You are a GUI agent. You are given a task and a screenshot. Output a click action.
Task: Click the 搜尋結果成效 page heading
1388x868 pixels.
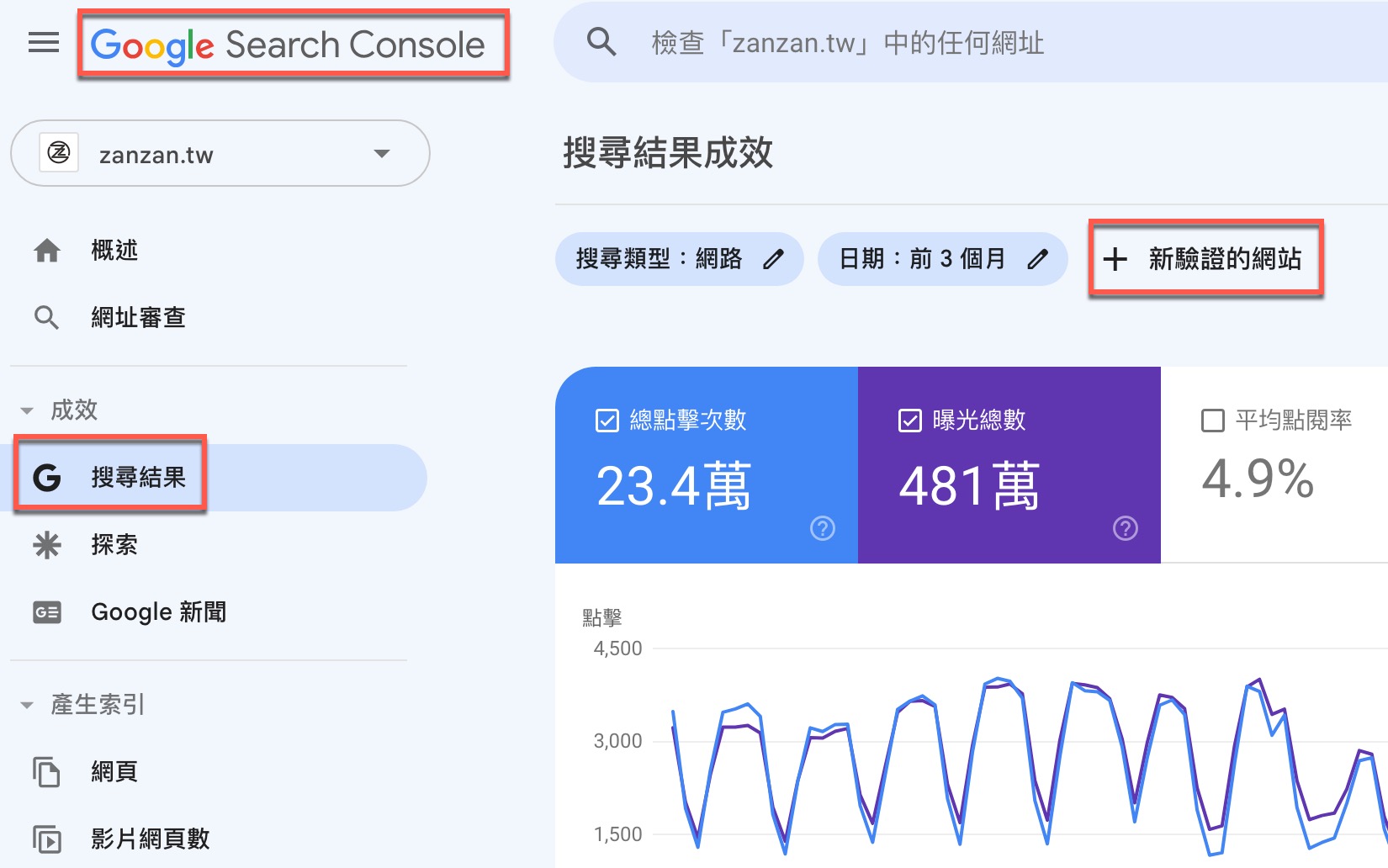coord(668,153)
